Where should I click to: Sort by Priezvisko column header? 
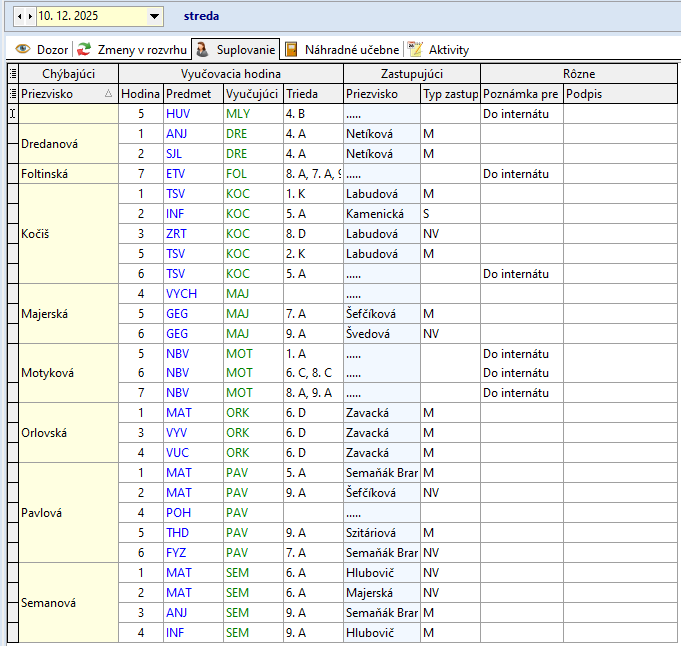(x=60, y=93)
